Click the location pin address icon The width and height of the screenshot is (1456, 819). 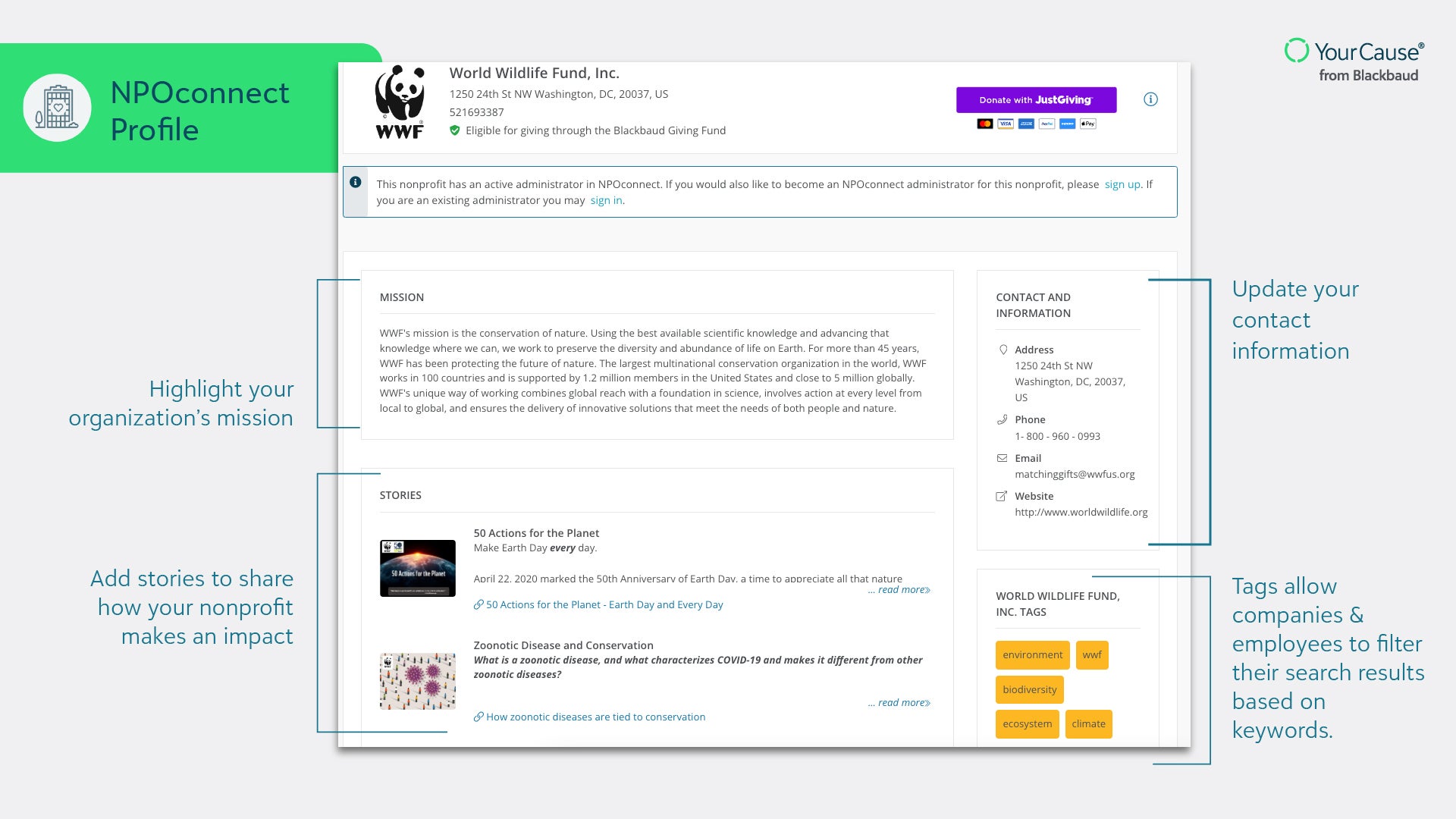tap(1001, 349)
